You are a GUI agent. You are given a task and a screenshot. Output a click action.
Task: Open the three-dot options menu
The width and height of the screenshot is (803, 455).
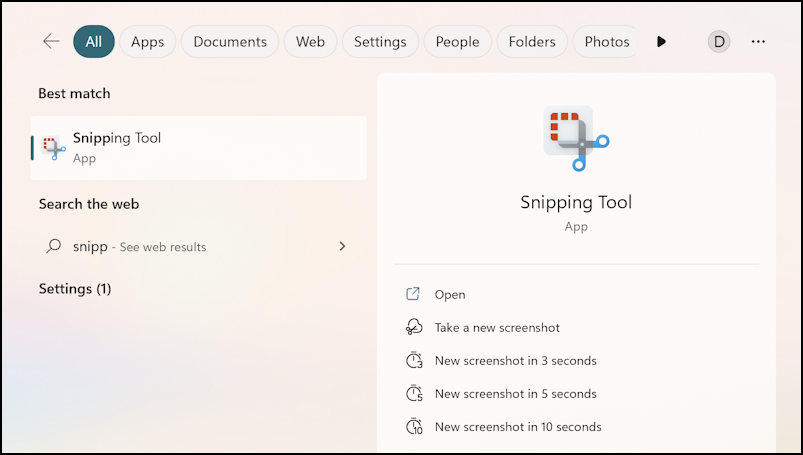(758, 42)
